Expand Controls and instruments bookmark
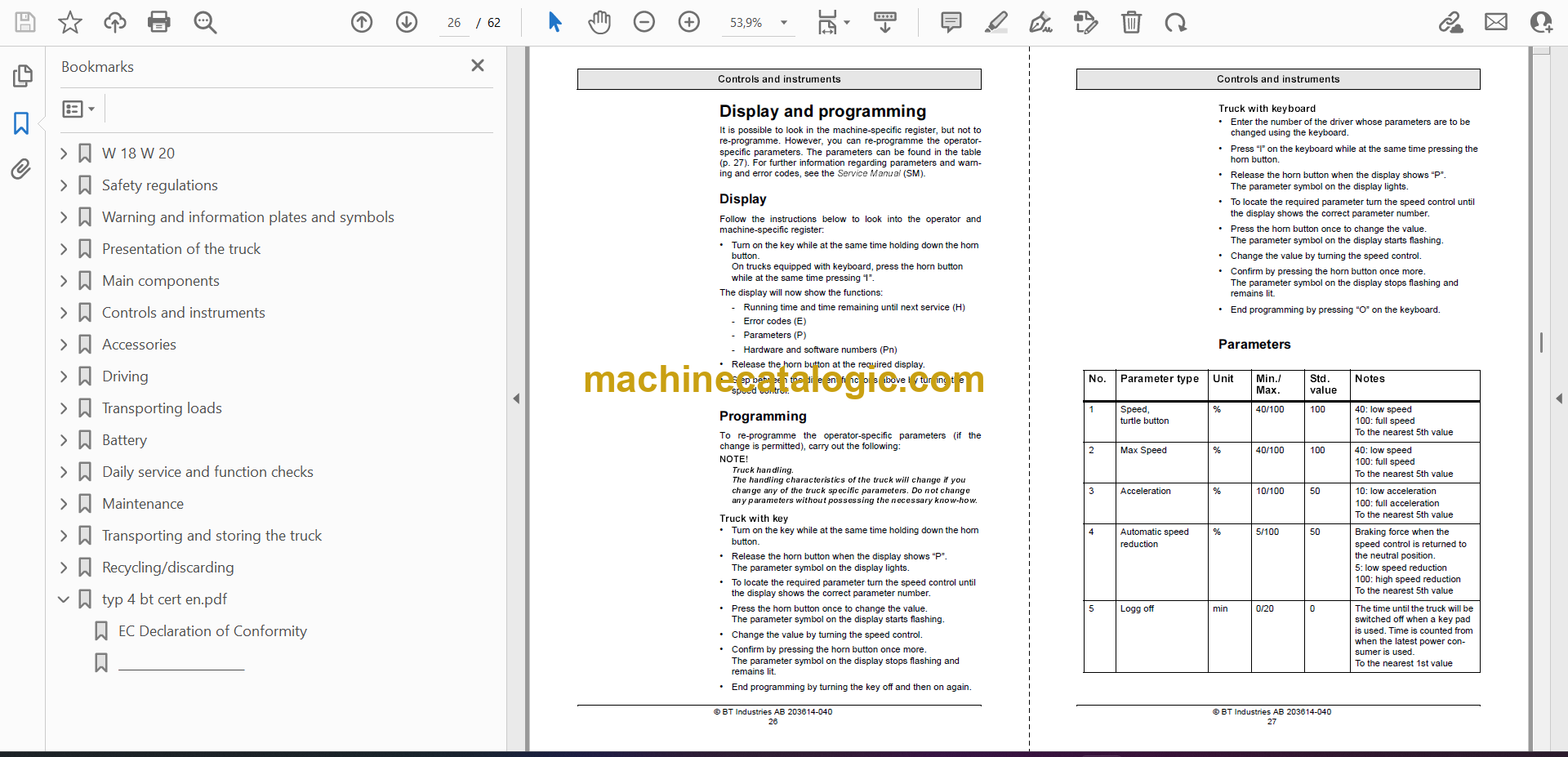This screenshot has height=757, width=1568. (64, 313)
